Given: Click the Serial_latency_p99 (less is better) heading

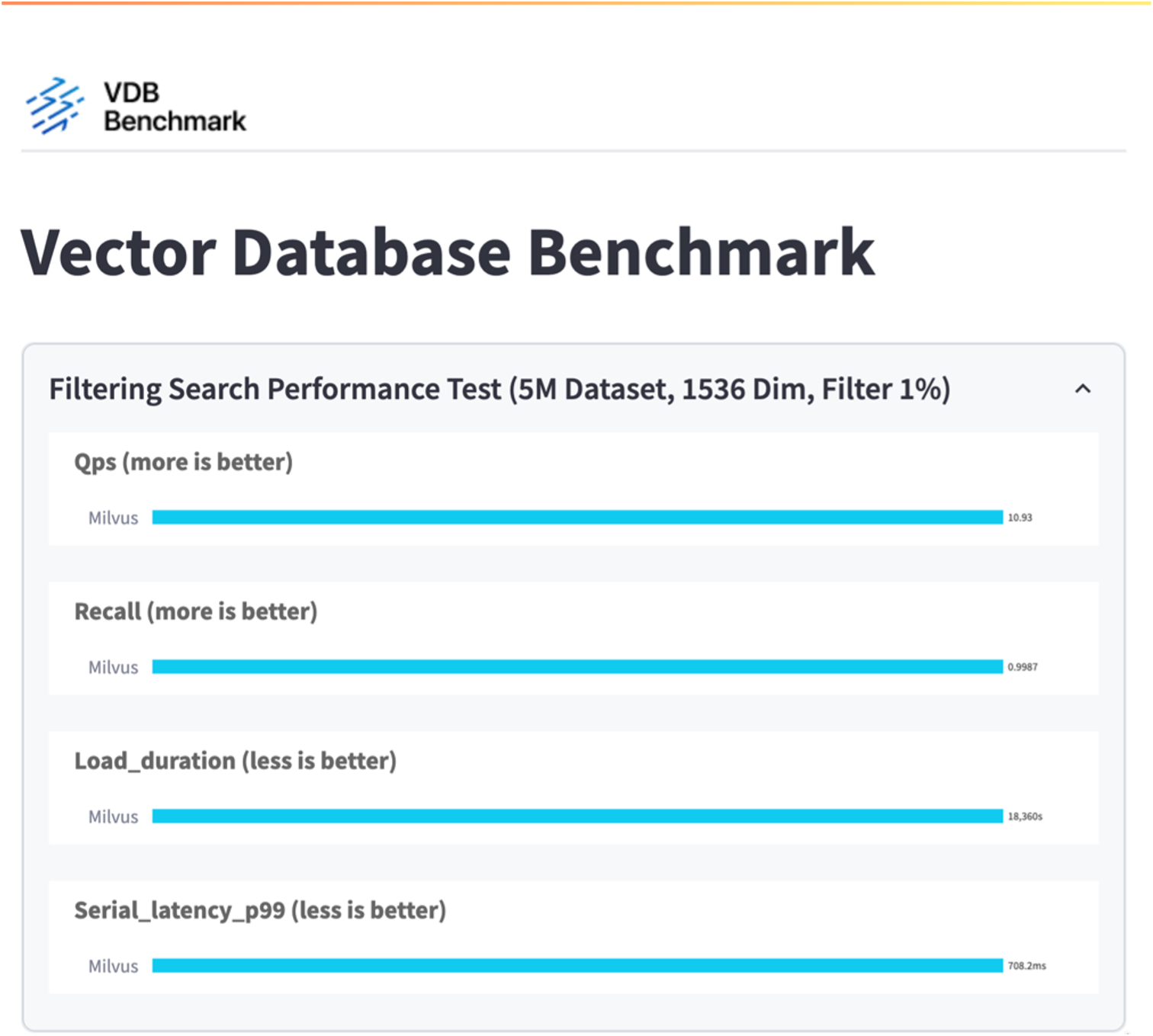Looking at the screenshot, I should pos(260,910).
